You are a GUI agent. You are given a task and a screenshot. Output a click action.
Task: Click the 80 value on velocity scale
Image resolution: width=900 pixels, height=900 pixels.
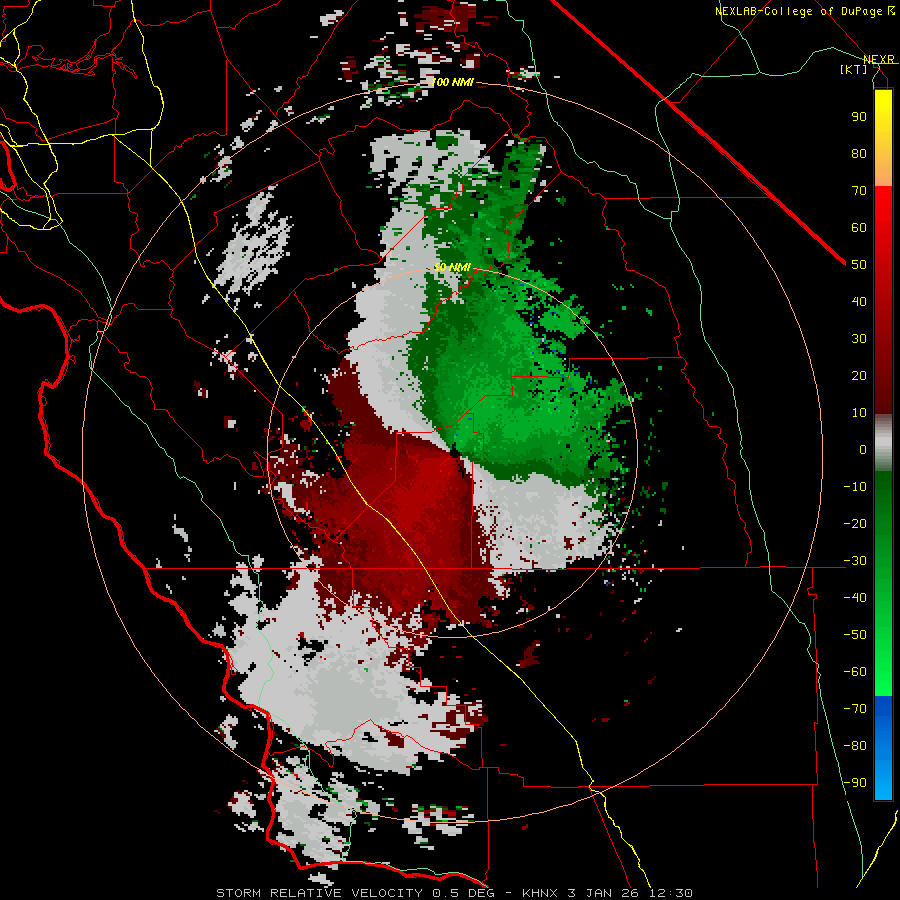tap(859, 153)
